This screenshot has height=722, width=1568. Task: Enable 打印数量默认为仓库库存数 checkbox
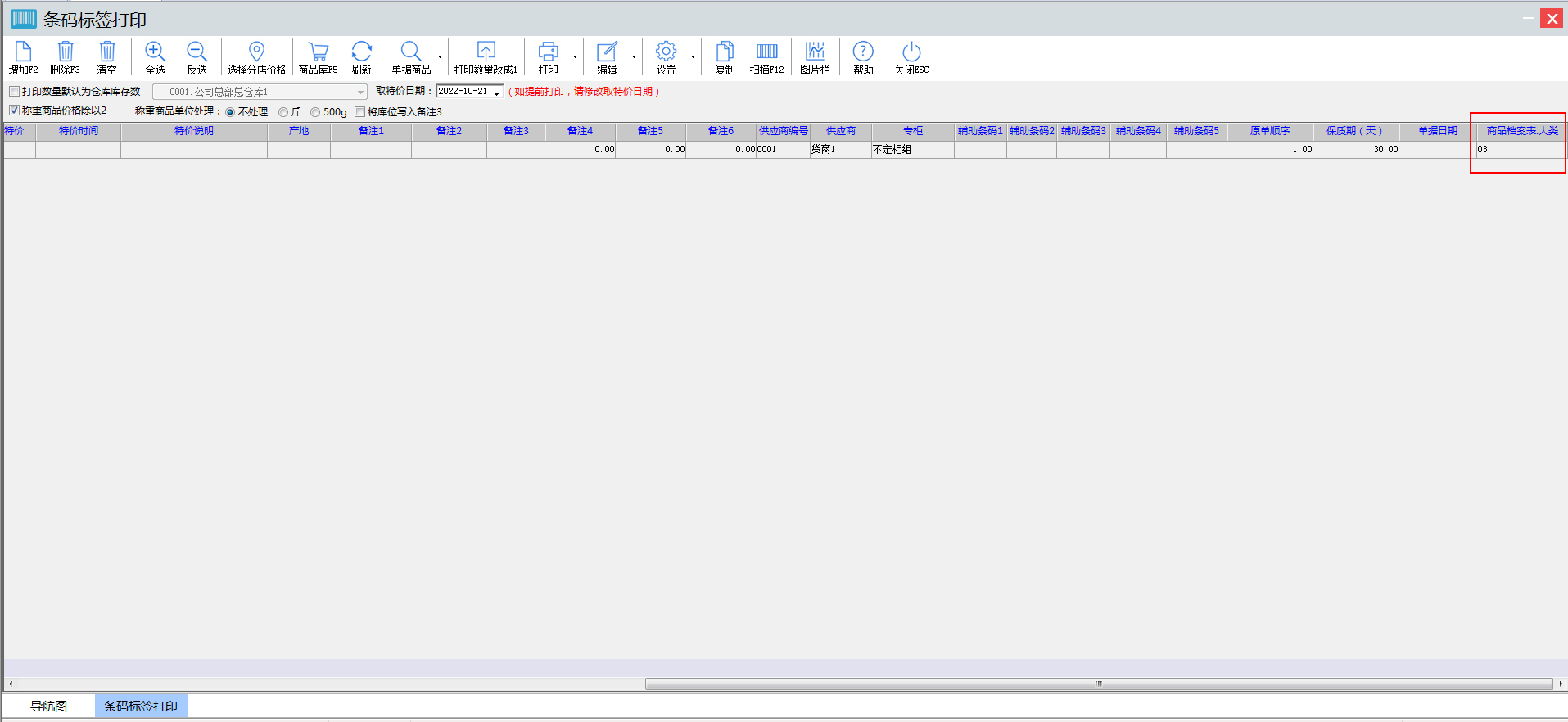[15, 92]
